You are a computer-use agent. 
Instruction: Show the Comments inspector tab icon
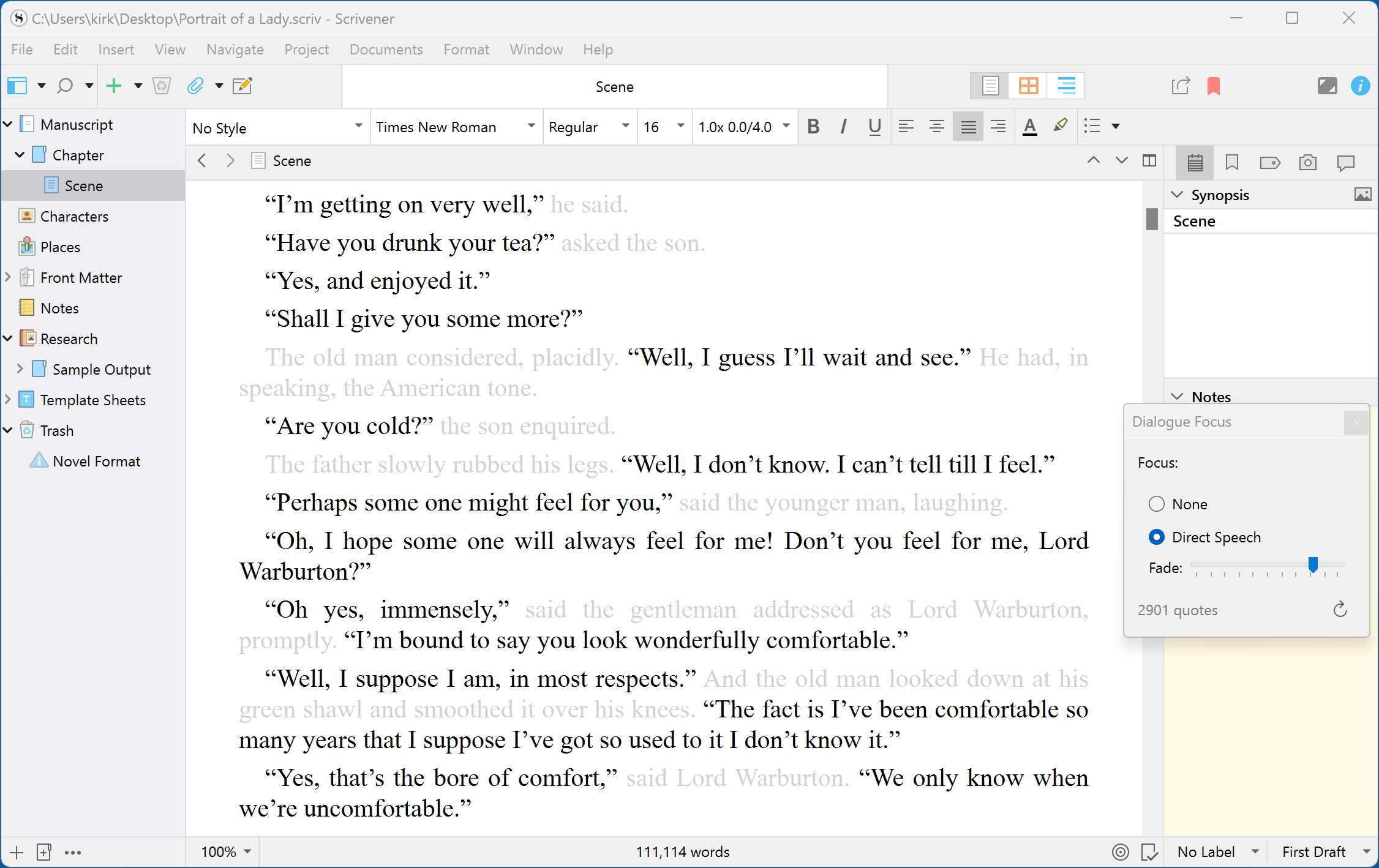tap(1345, 162)
